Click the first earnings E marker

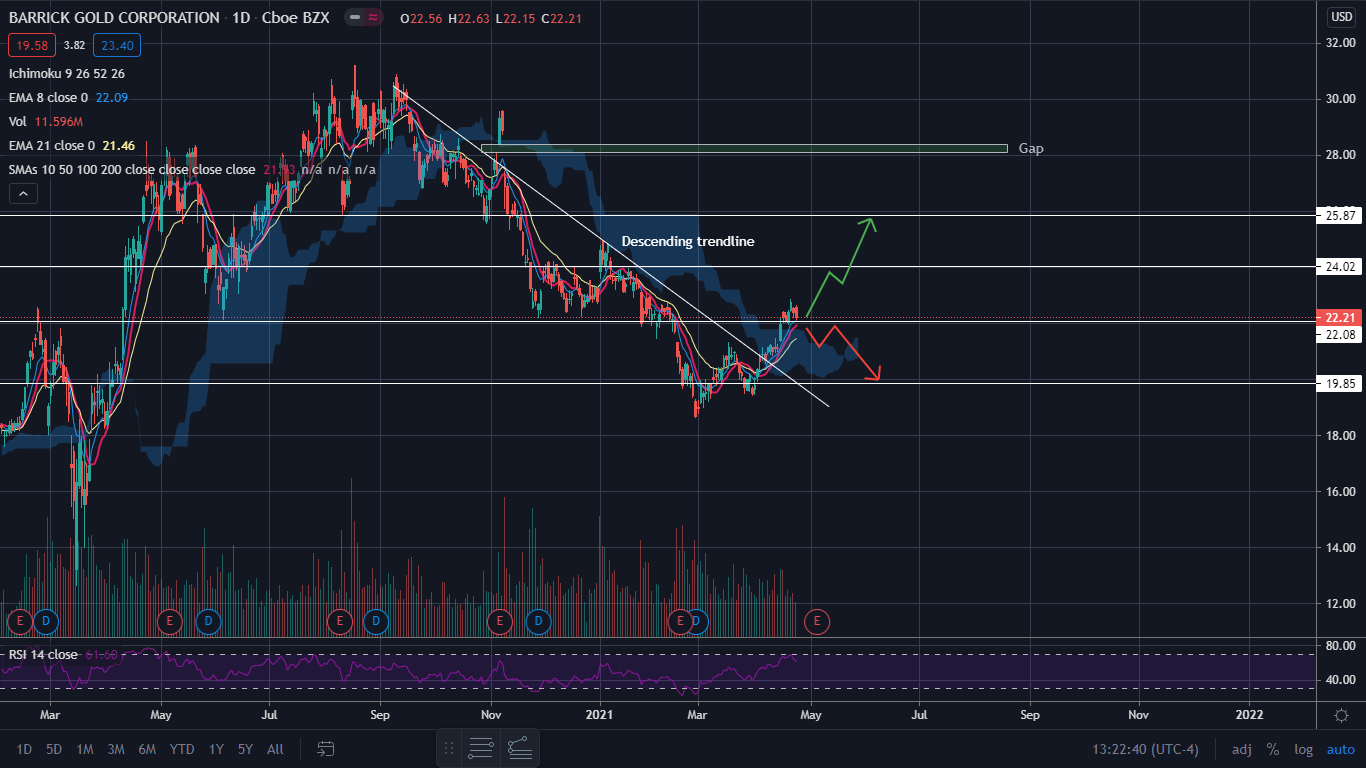(19, 622)
